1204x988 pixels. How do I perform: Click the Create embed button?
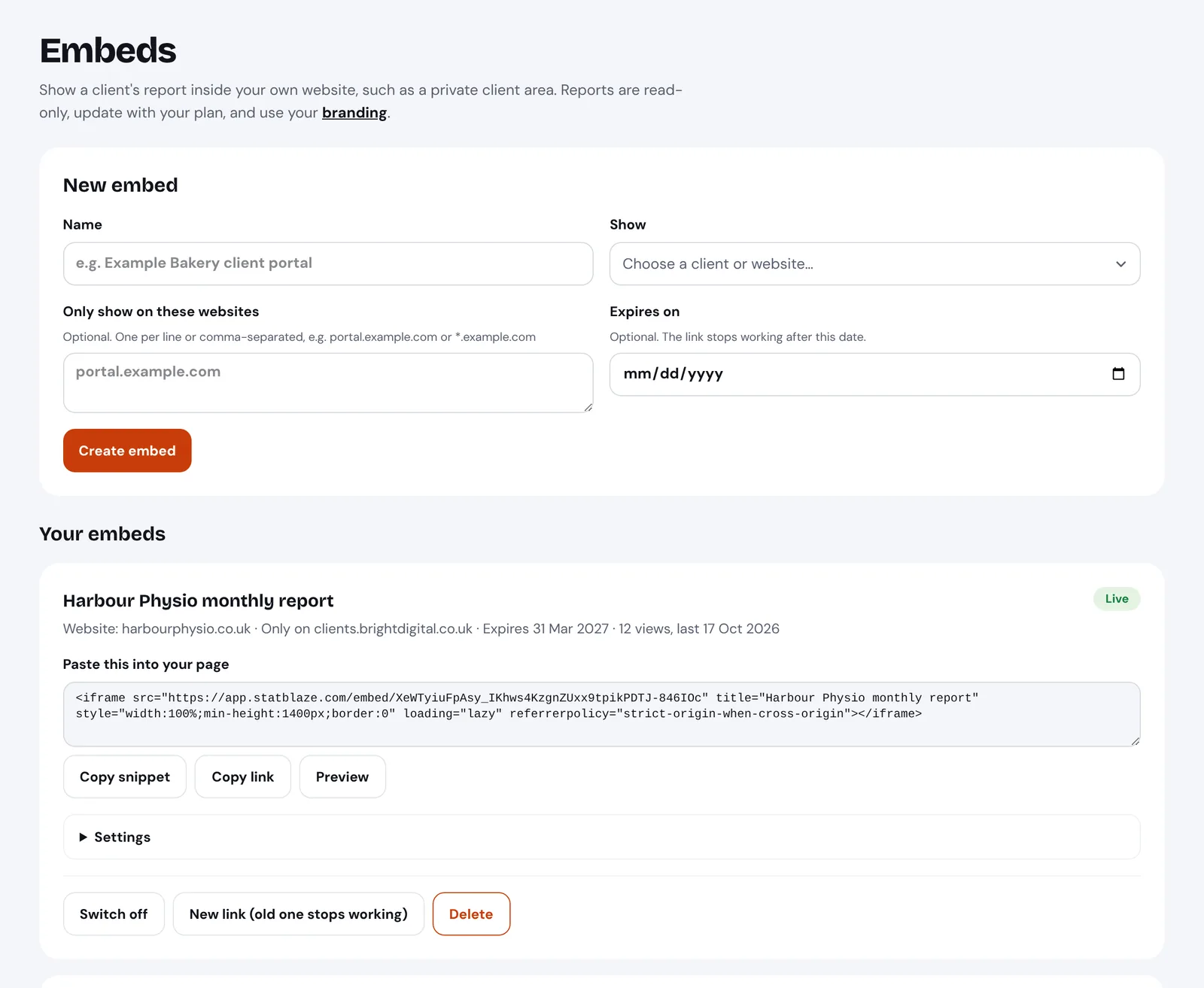[127, 451]
